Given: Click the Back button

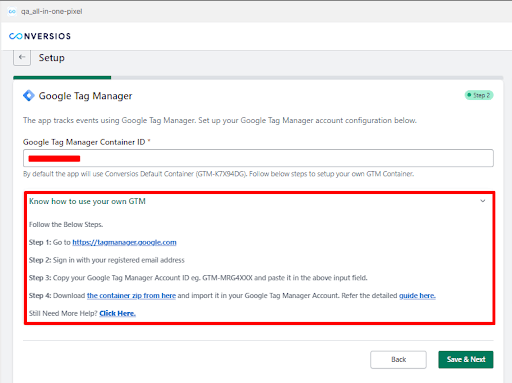Looking at the screenshot, I should (398, 360).
